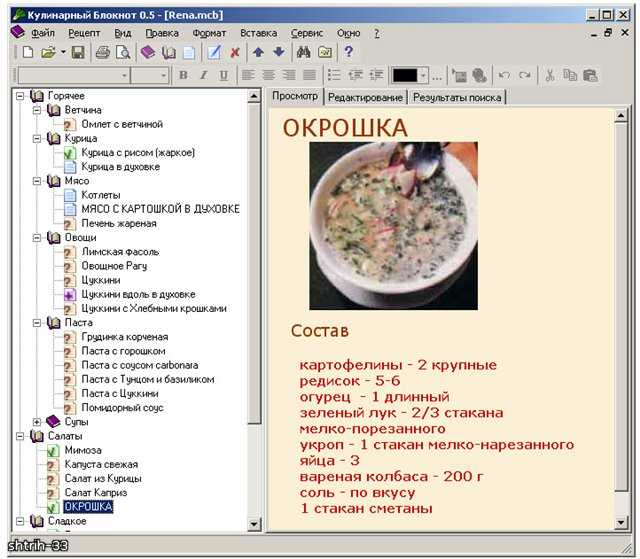Click the more colors ellipsis button

click(437, 76)
